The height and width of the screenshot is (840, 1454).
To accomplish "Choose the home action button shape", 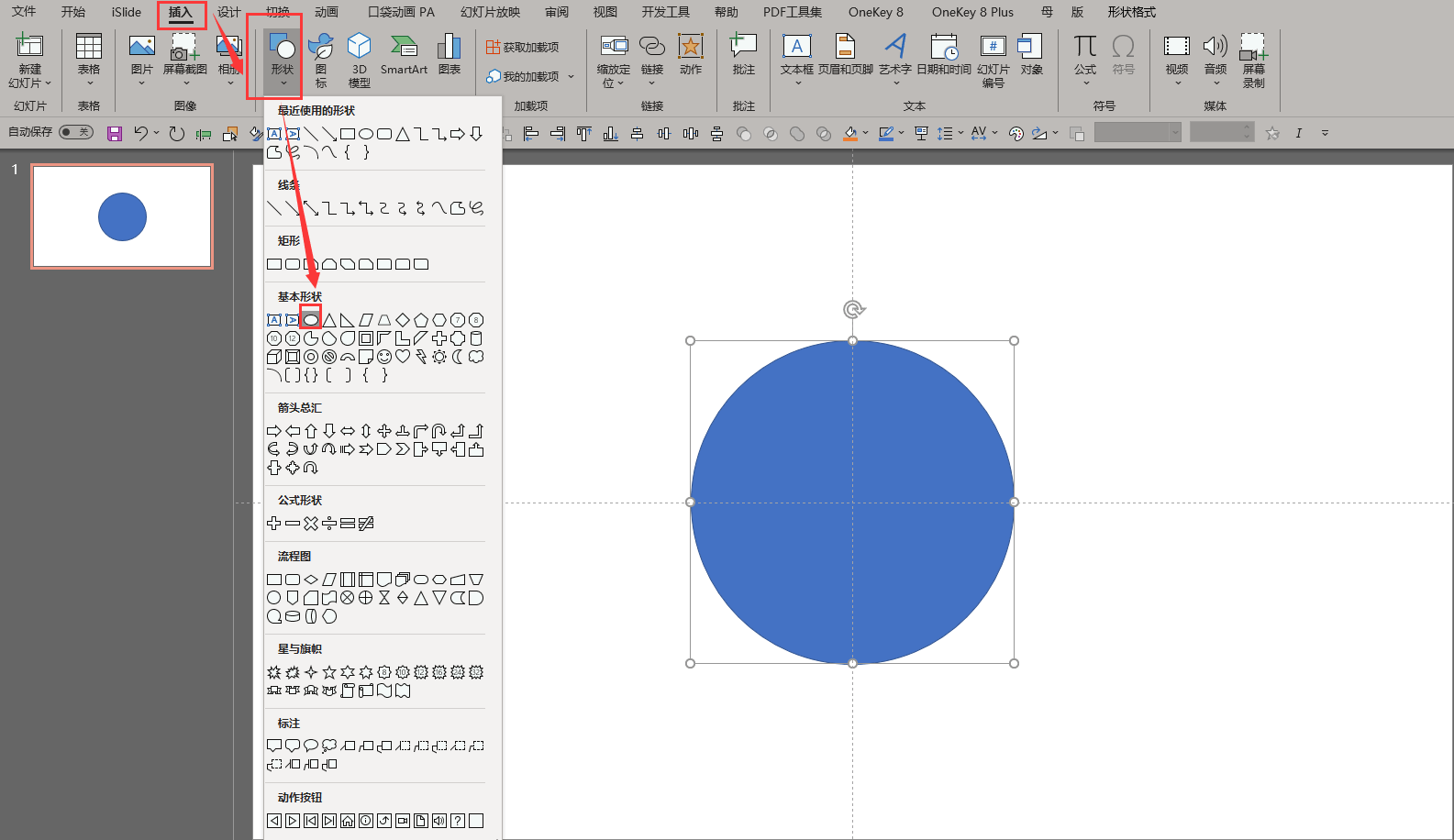I will pos(348,821).
